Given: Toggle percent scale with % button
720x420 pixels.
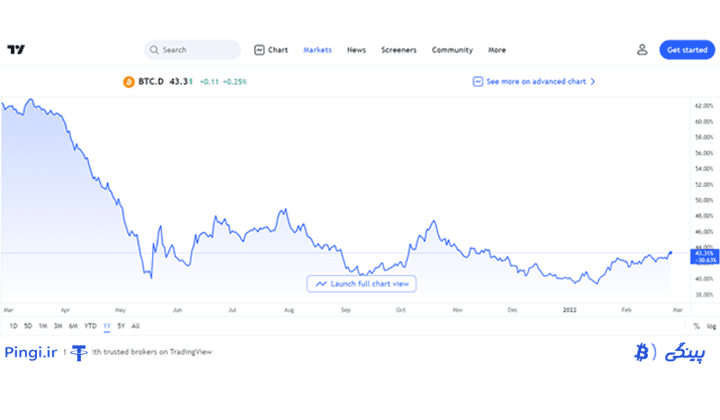Looking at the screenshot, I should tap(696, 326).
